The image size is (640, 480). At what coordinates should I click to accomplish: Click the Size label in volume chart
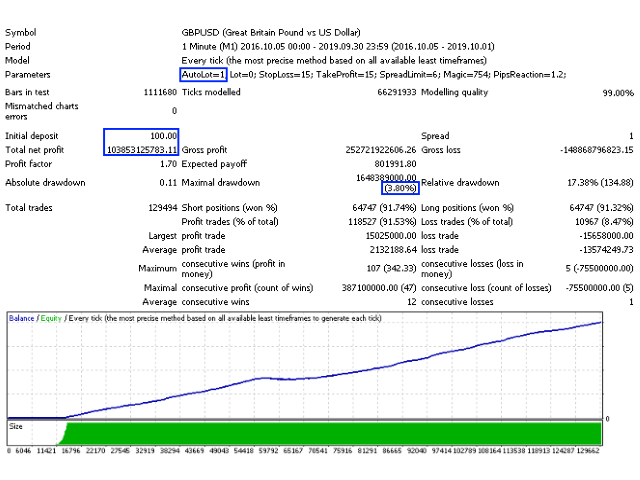[x=16, y=427]
